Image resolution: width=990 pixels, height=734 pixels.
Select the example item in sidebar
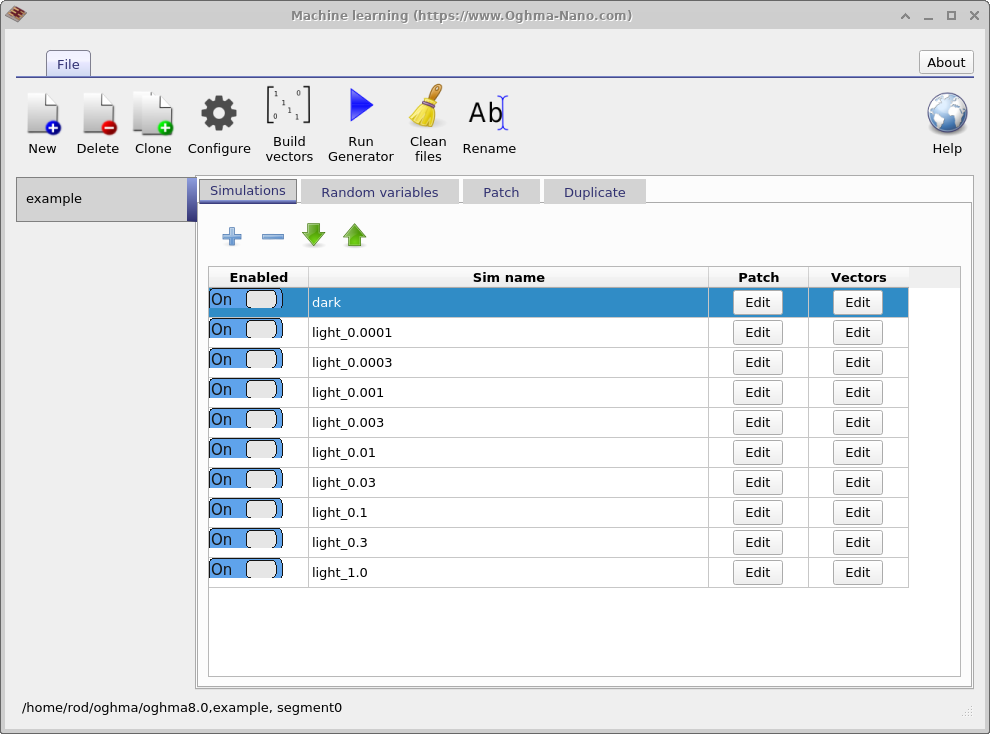click(101, 199)
